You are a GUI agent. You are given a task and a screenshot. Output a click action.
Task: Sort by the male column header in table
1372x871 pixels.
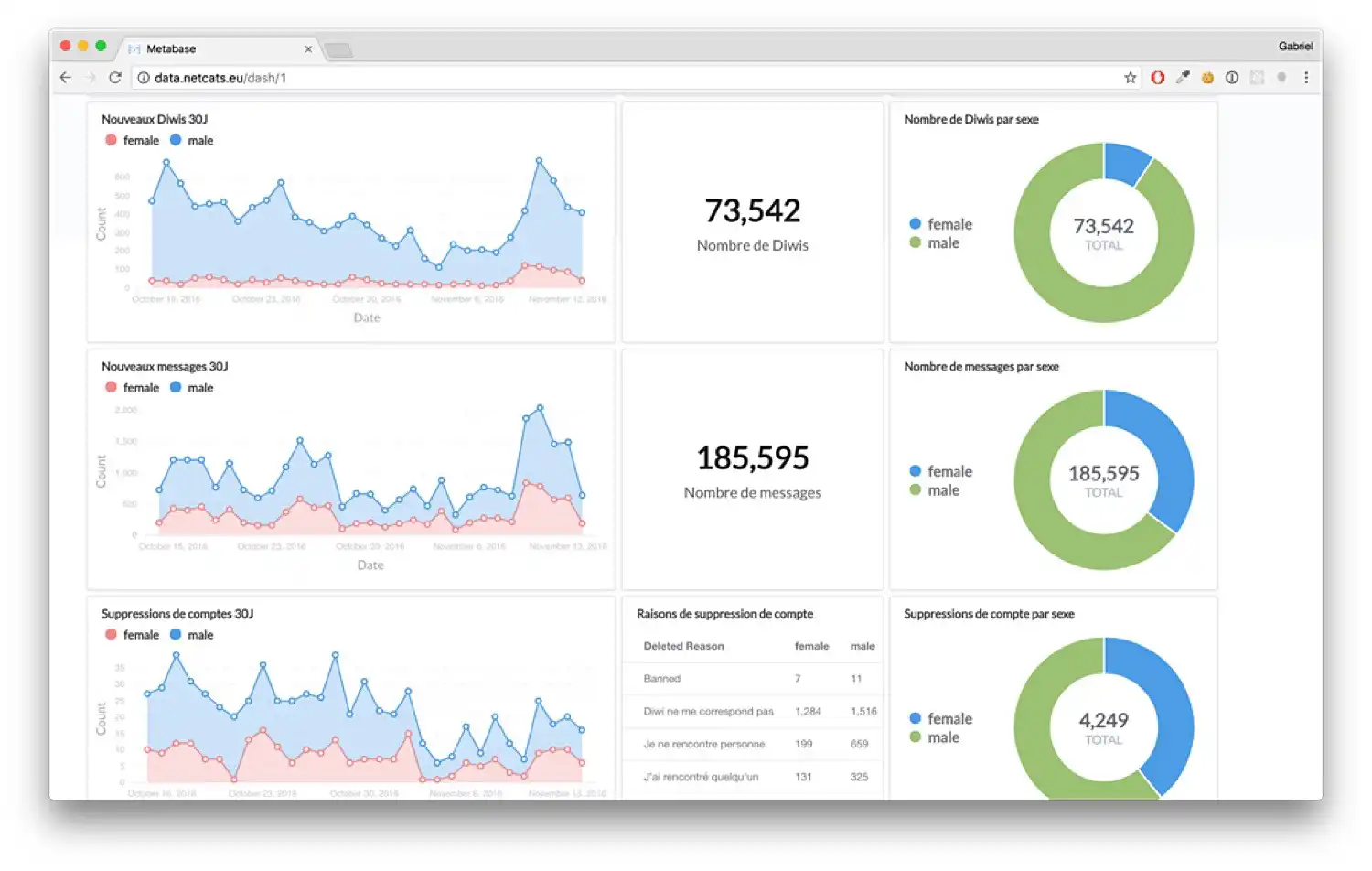(863, 646)
